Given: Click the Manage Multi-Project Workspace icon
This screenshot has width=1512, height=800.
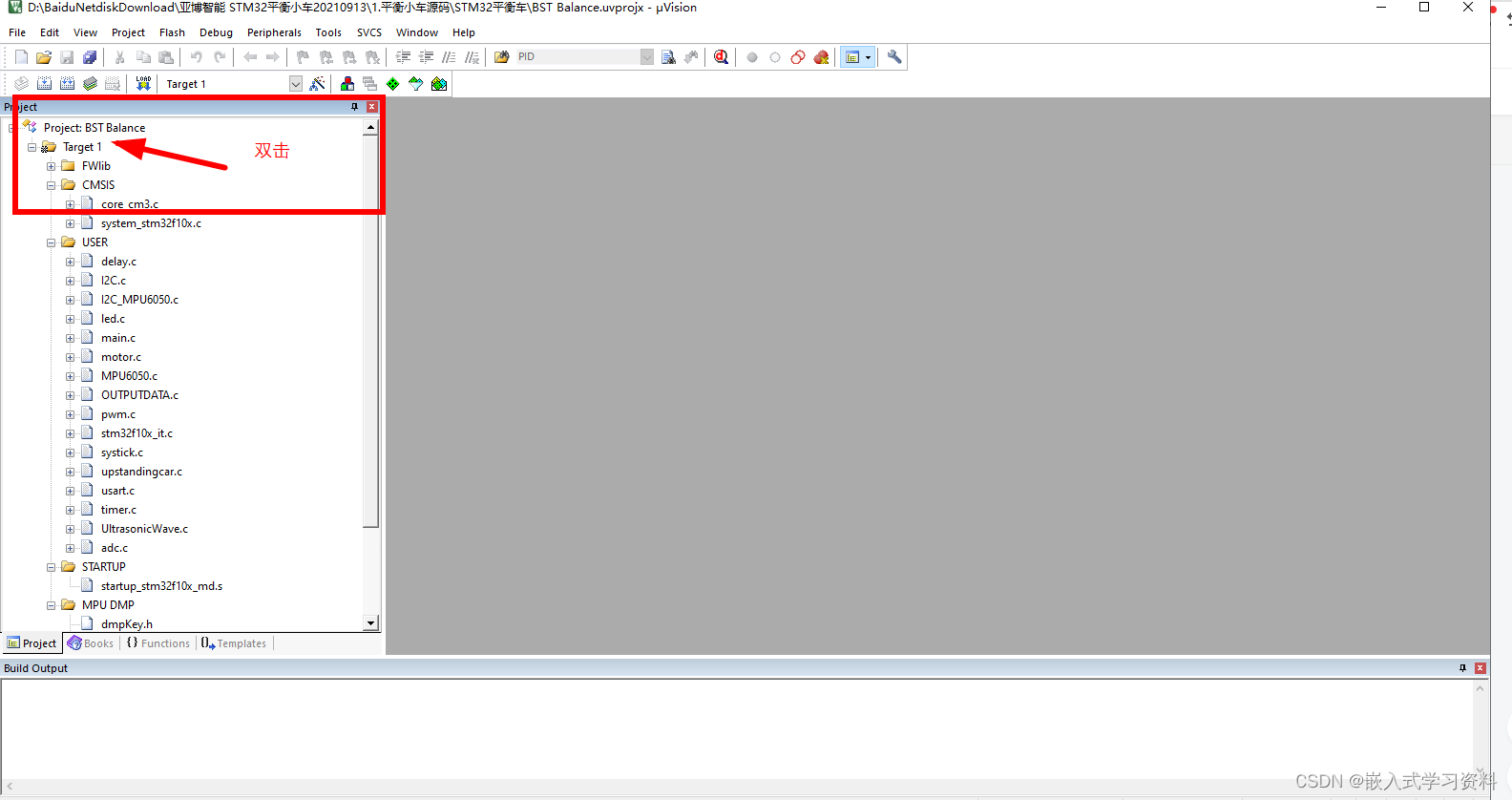Looking at the screenshot, I should point(370,84).
